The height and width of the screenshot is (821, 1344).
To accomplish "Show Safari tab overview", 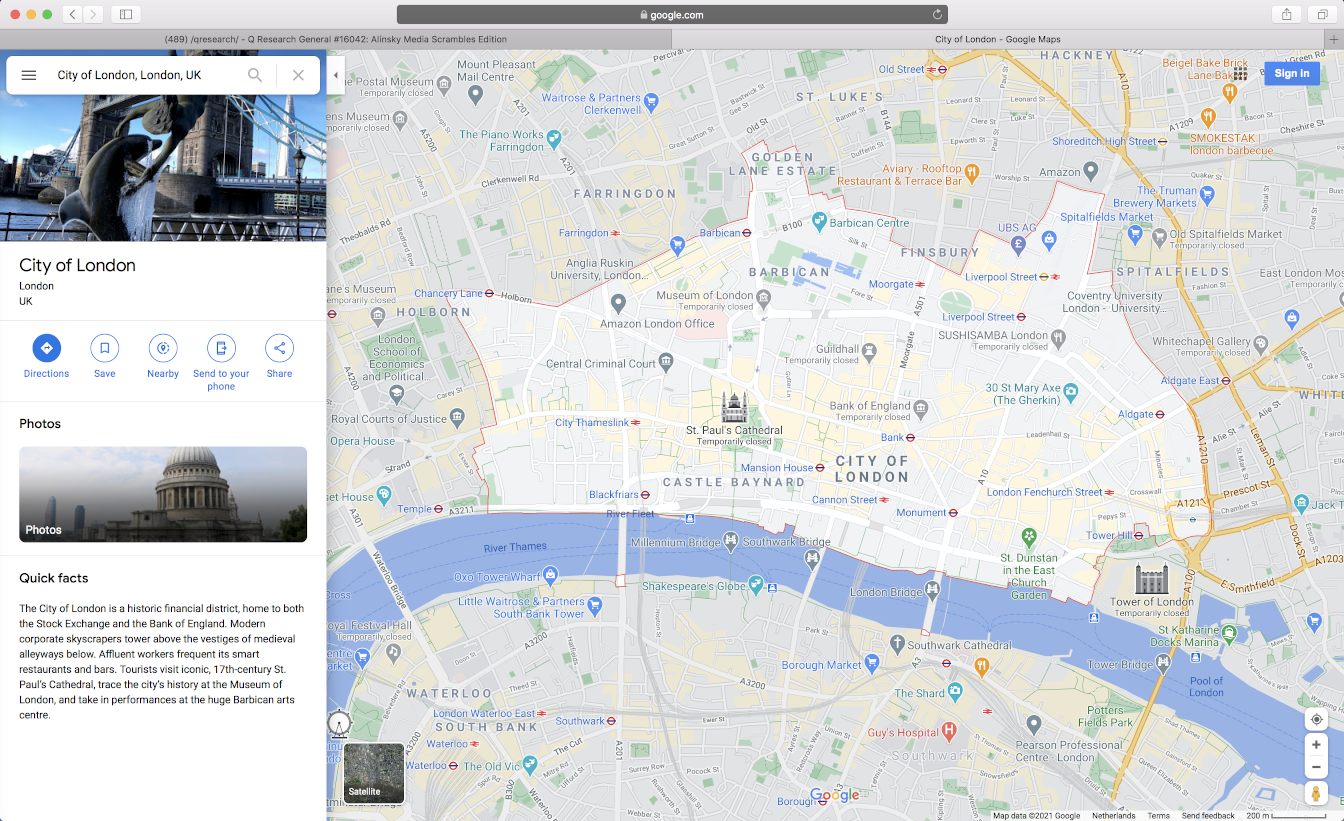I will coord(1323,14).
